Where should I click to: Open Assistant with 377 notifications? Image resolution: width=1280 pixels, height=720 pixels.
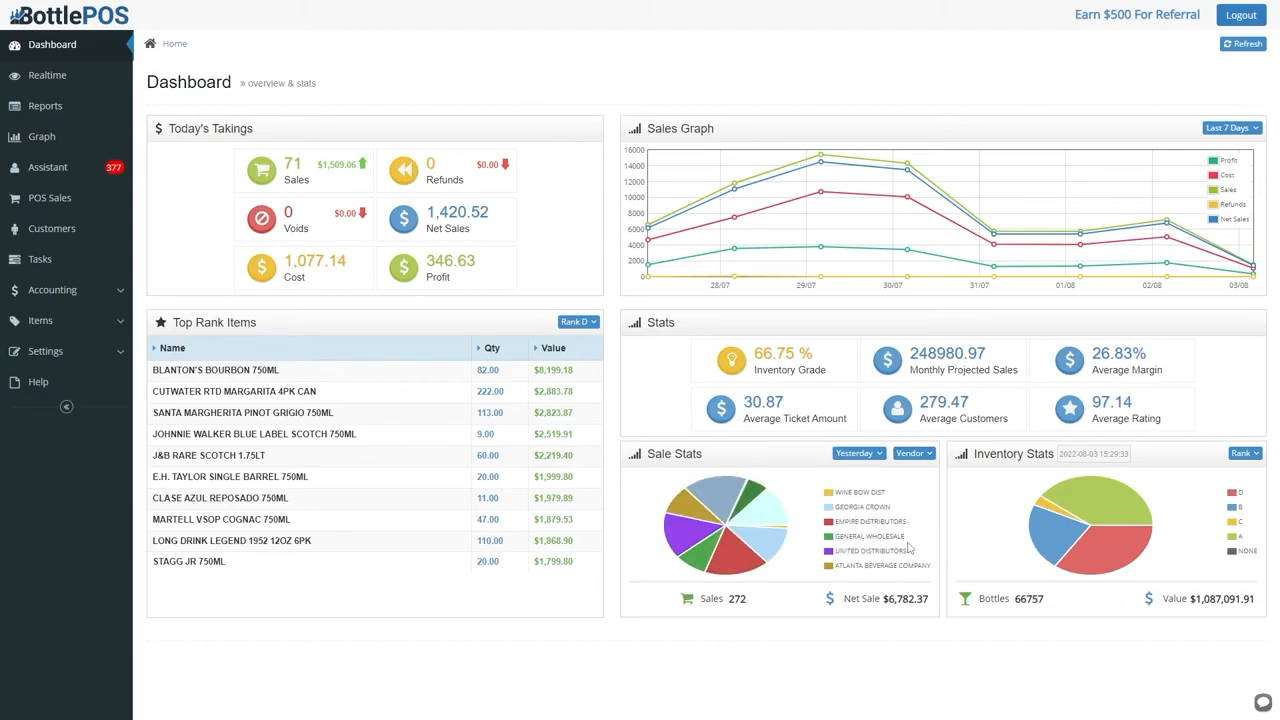pos(66,167)
